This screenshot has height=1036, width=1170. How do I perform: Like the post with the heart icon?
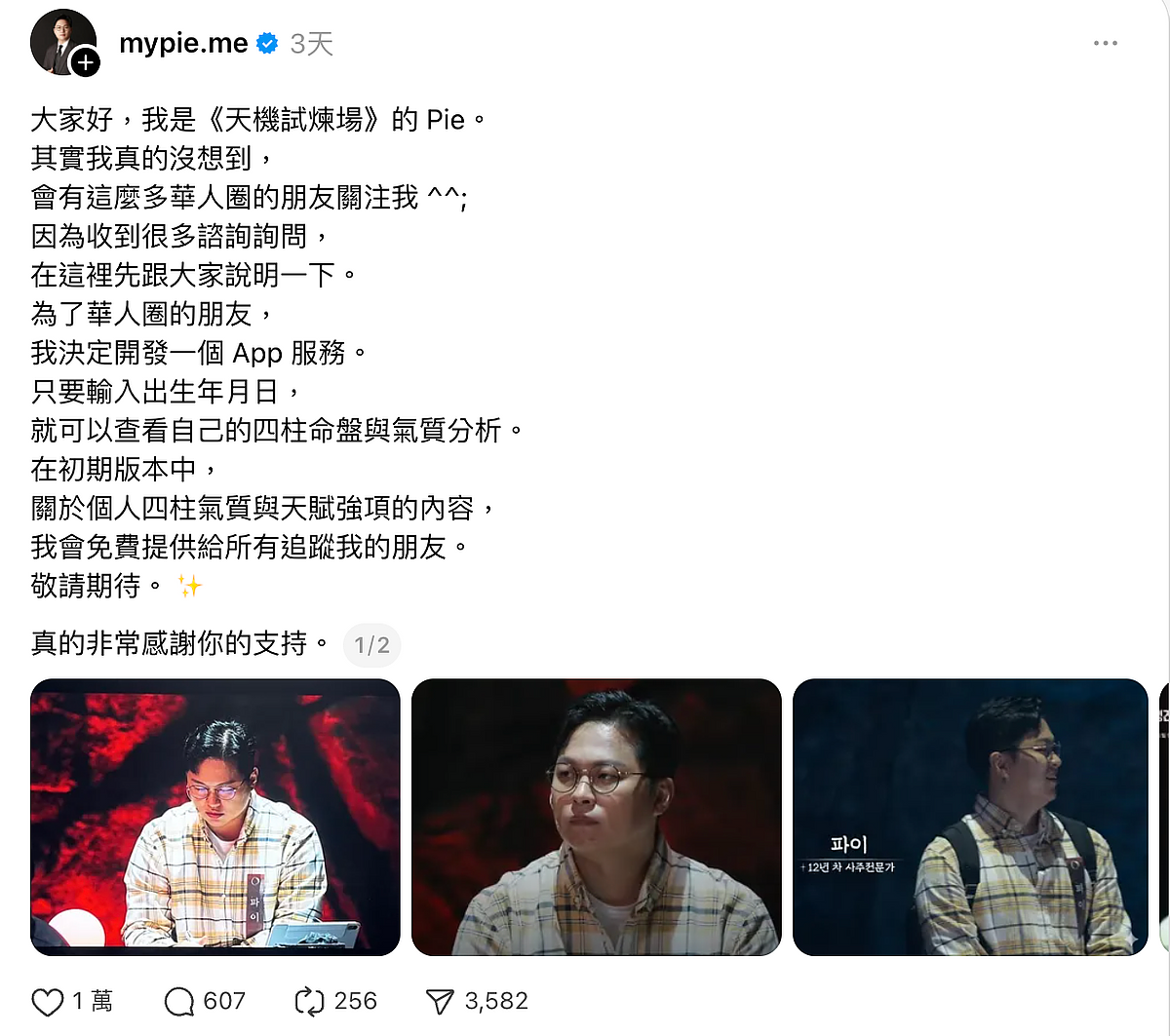[x=48, y=1002]
